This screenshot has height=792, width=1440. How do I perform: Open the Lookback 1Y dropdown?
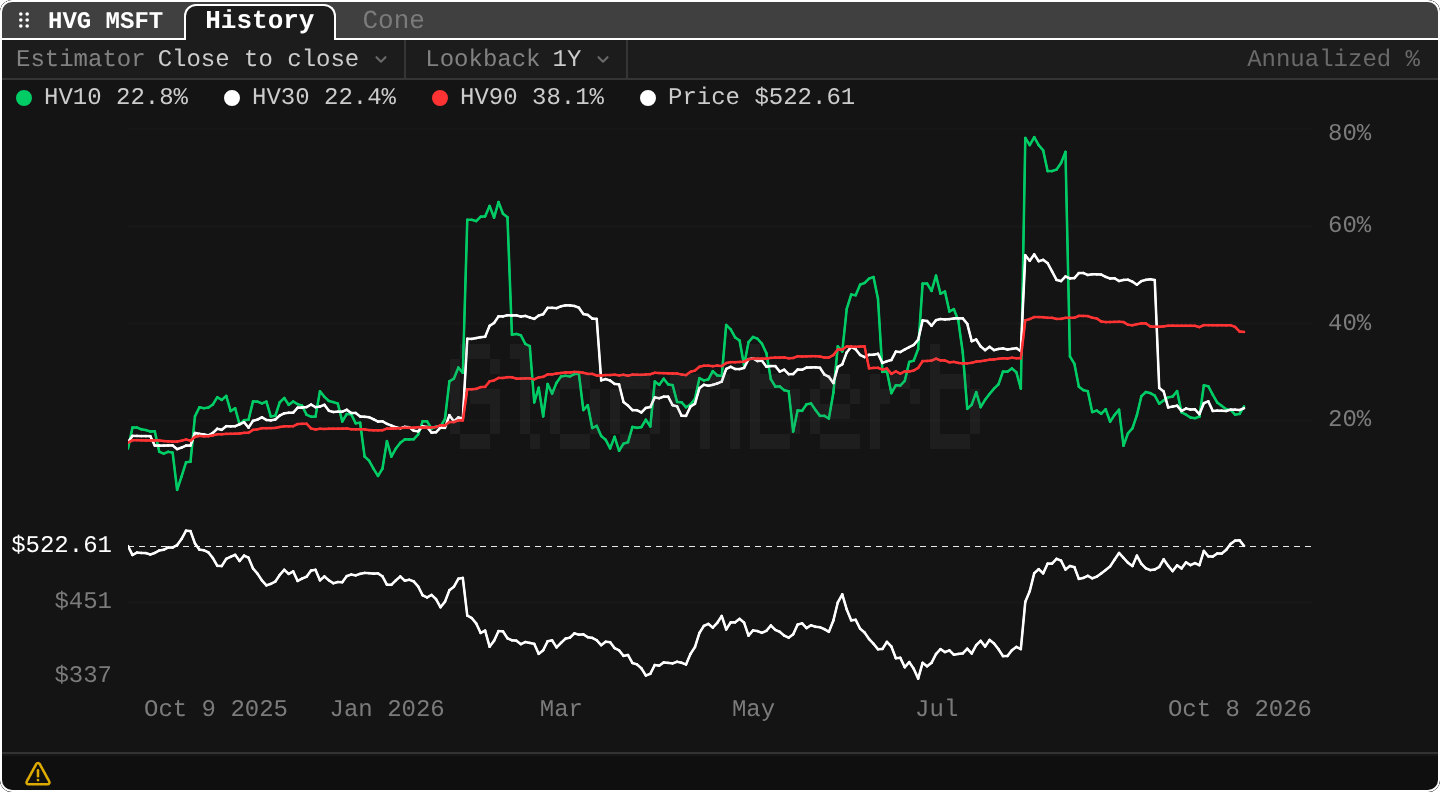point(516,59)
